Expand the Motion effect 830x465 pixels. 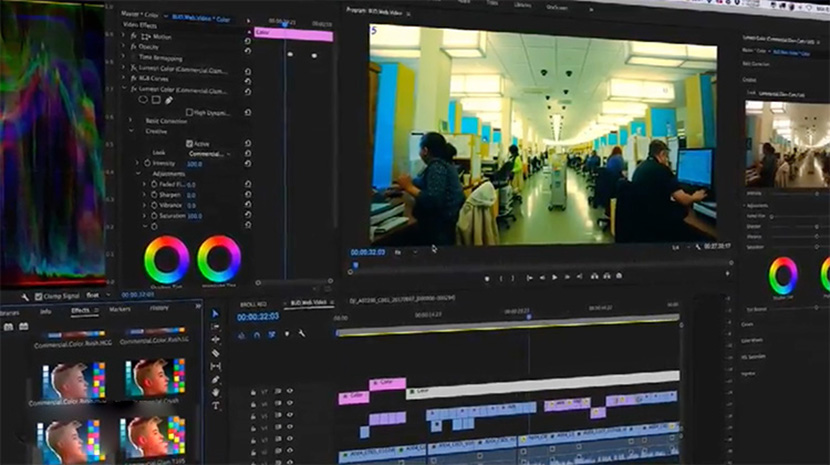(x=123, y=37)
